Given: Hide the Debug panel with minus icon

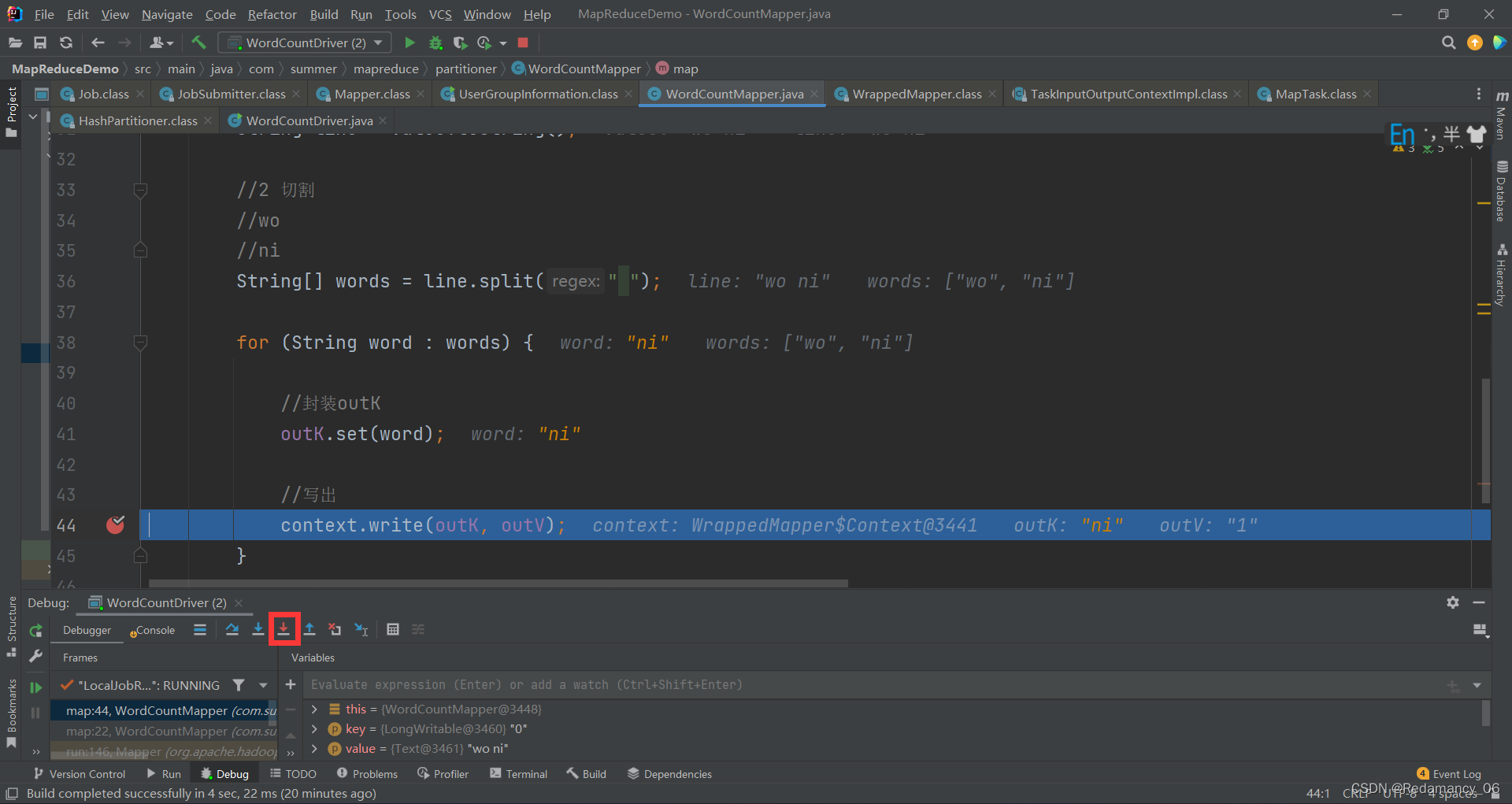Looking at the screenshot, I should (x=1479, y=602).
